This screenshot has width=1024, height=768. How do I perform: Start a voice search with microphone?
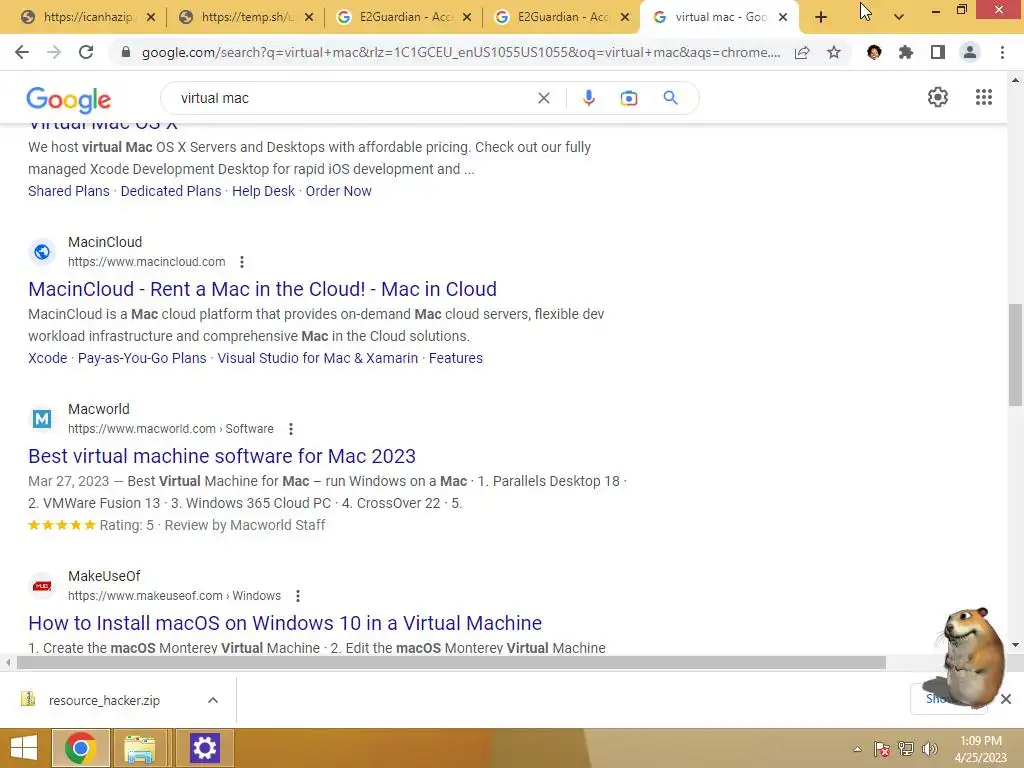[x=588, y=98]
